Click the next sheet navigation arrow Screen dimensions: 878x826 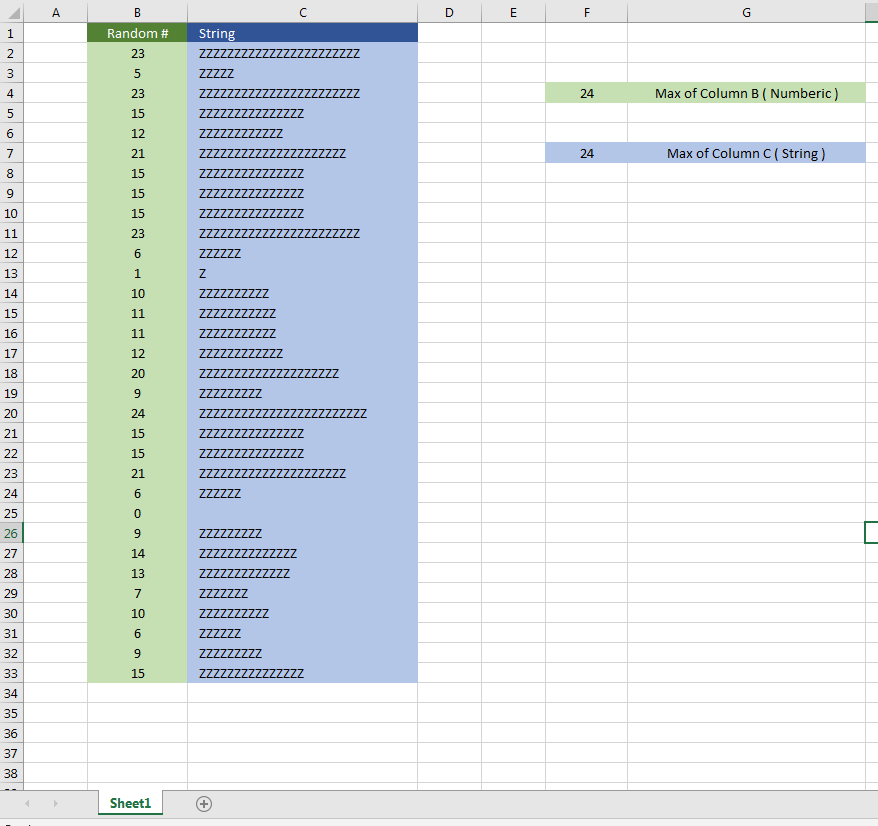click(55, 803)
